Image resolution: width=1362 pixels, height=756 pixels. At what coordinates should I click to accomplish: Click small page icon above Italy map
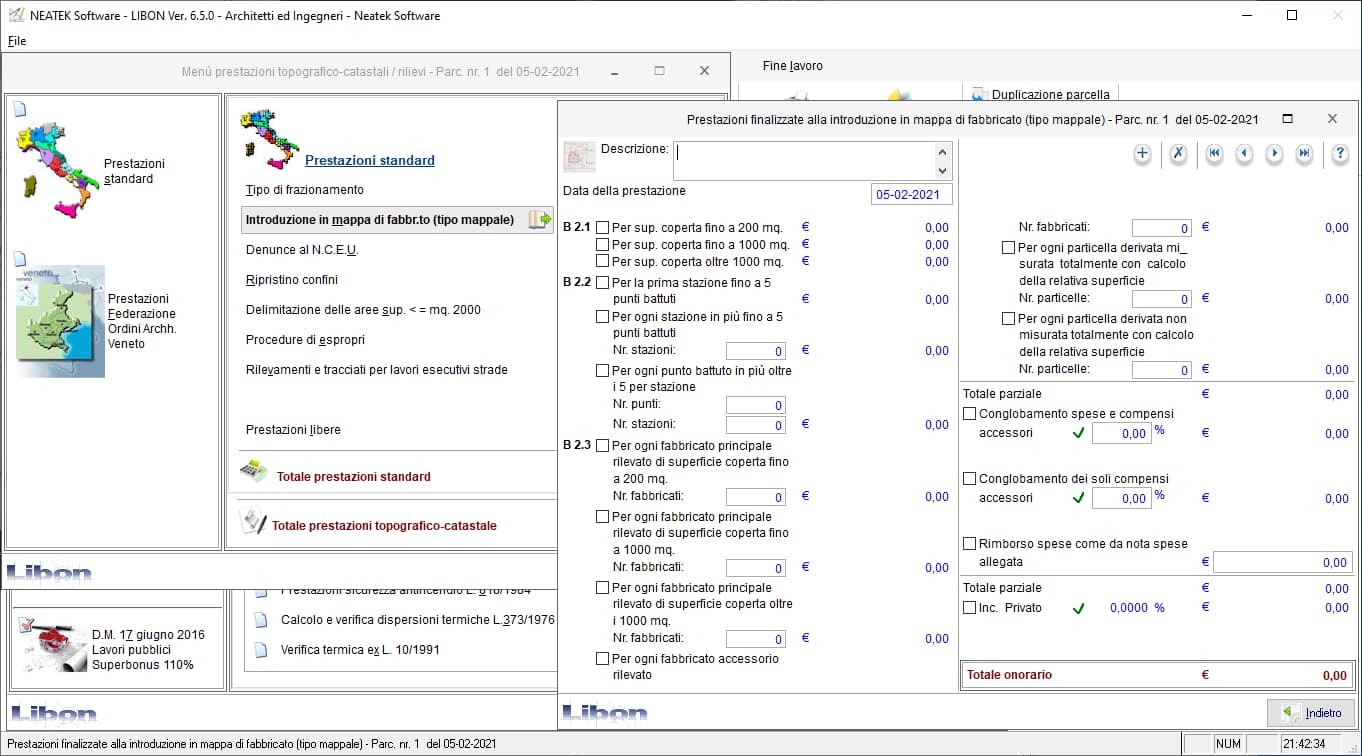tap(20, 109)
